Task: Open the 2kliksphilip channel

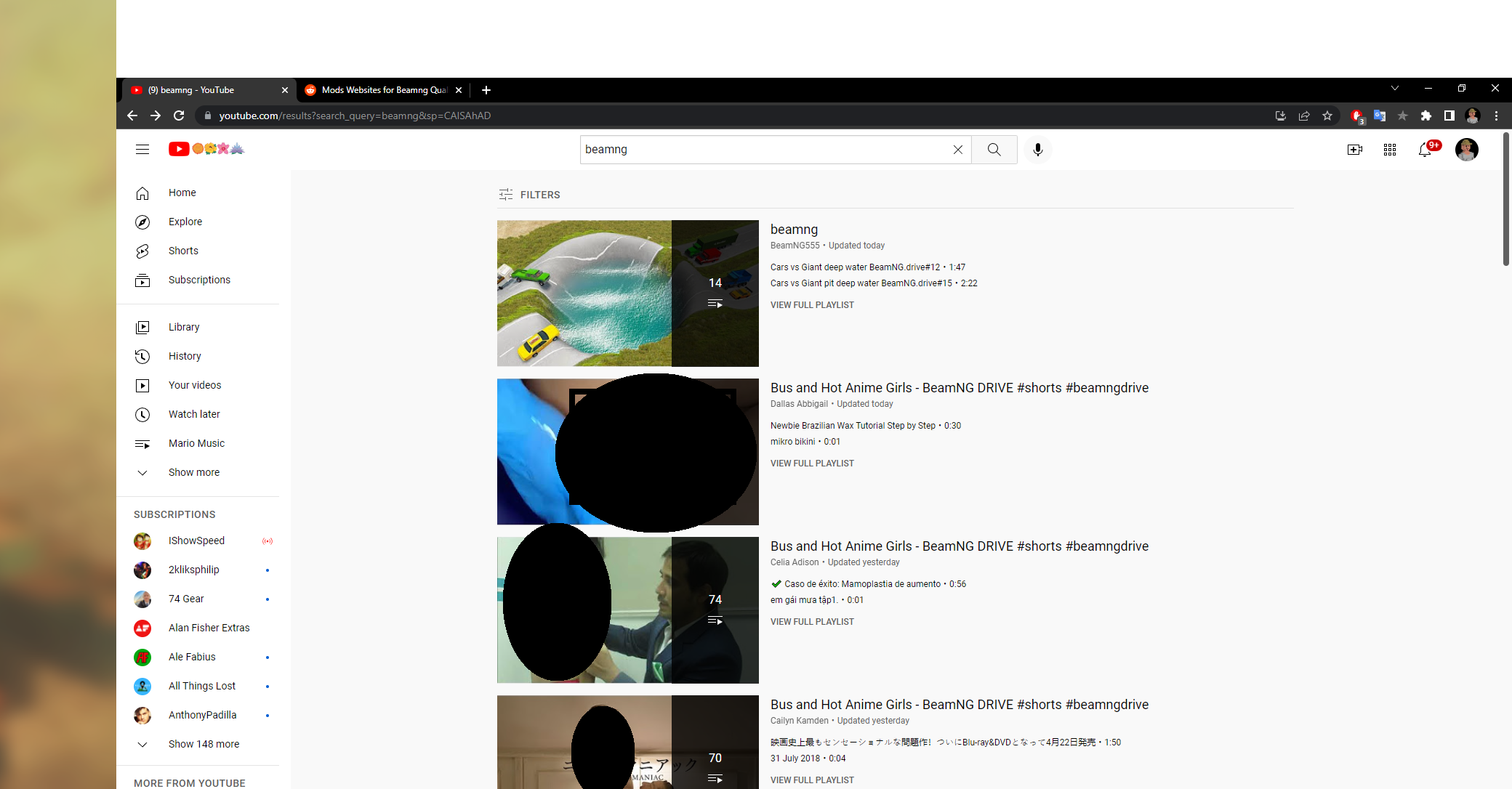Action: point(198,570)
